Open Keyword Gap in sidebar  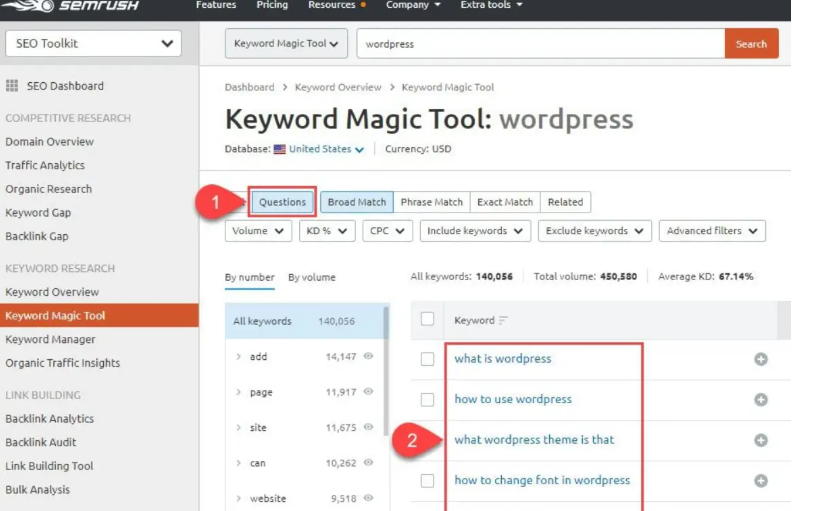point(38,212)
